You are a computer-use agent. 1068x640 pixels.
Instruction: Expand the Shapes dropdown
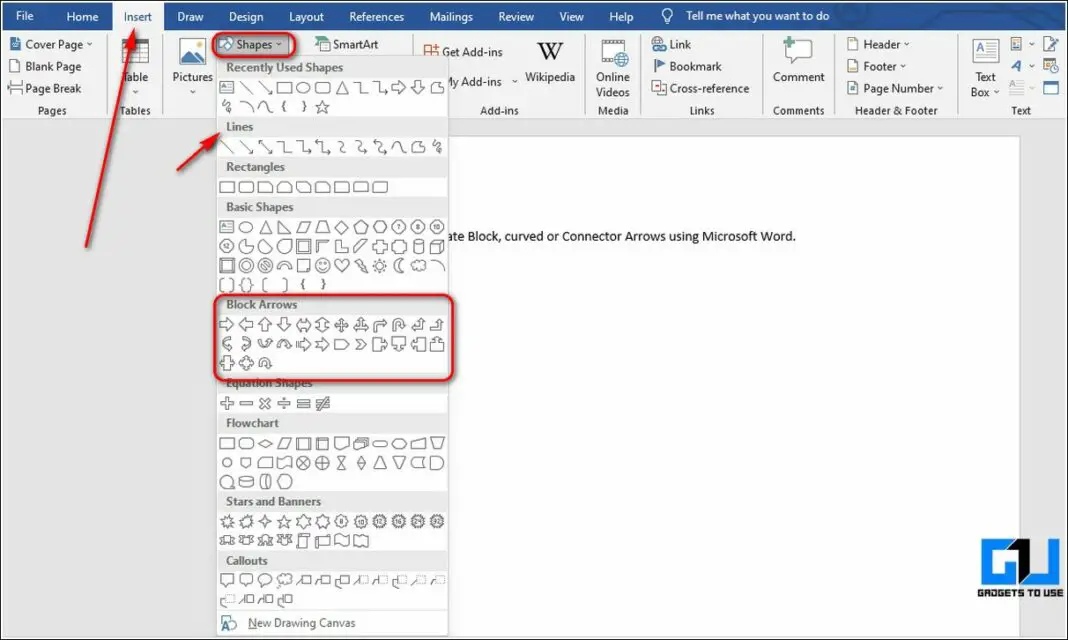tap(253, 44)
